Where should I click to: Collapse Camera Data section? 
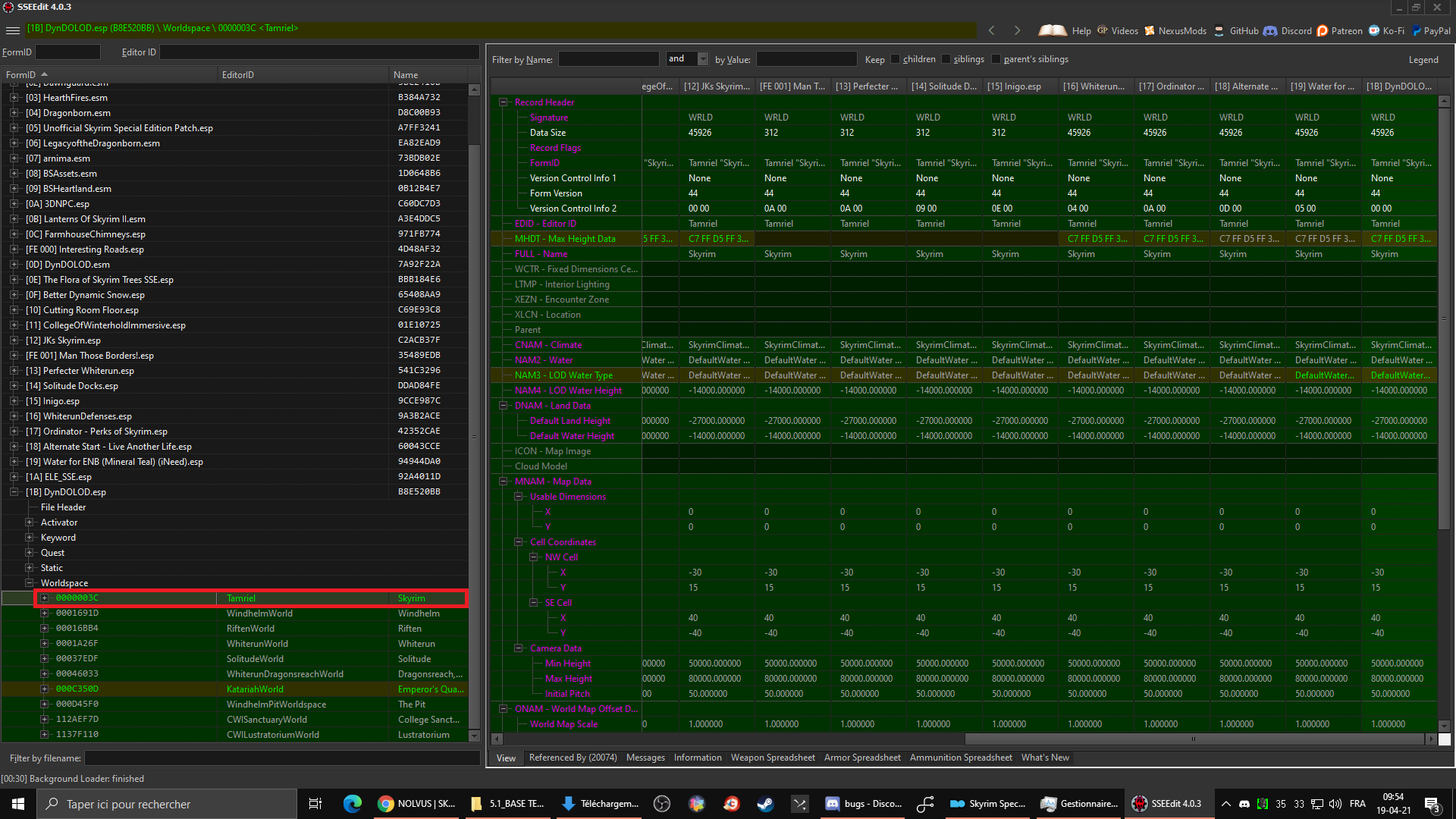(x=518, y=648)
